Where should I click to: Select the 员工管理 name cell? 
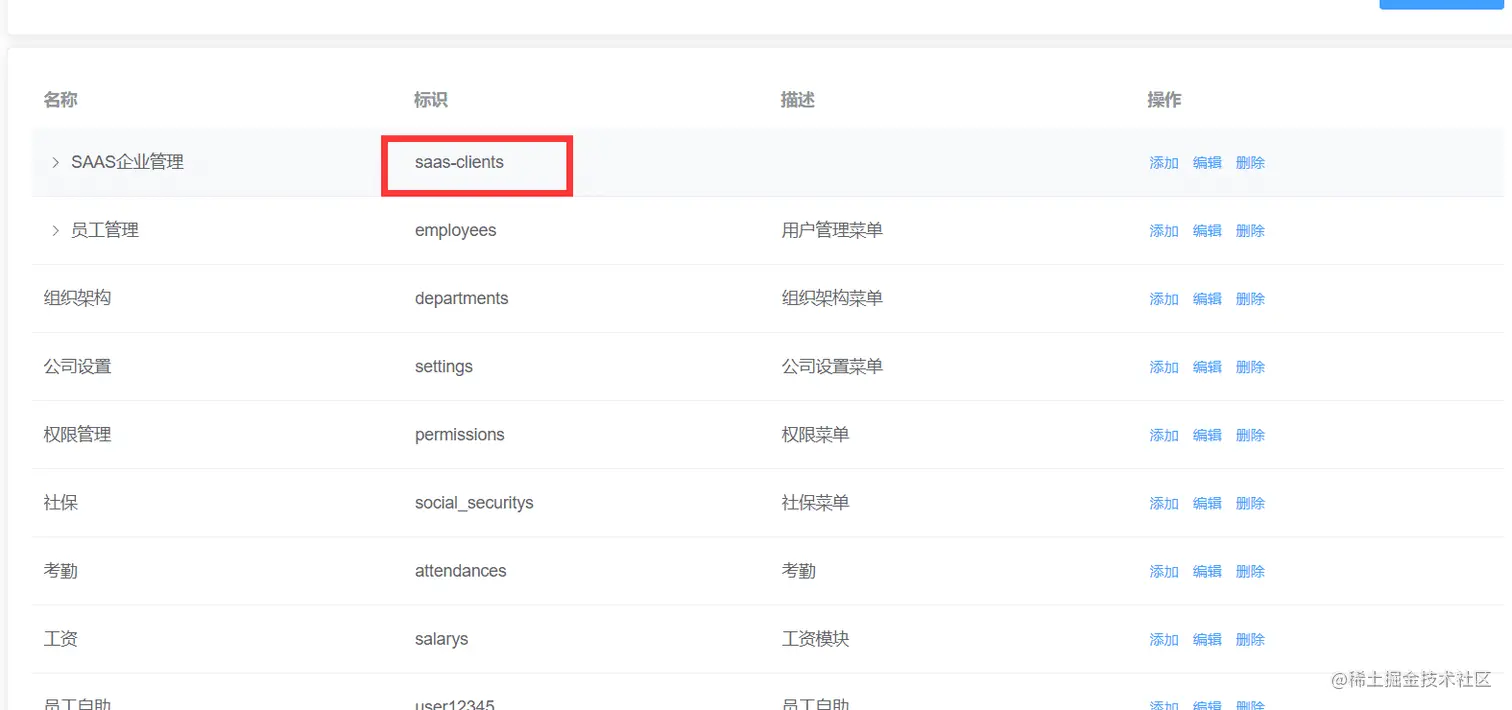click(105, 230)
